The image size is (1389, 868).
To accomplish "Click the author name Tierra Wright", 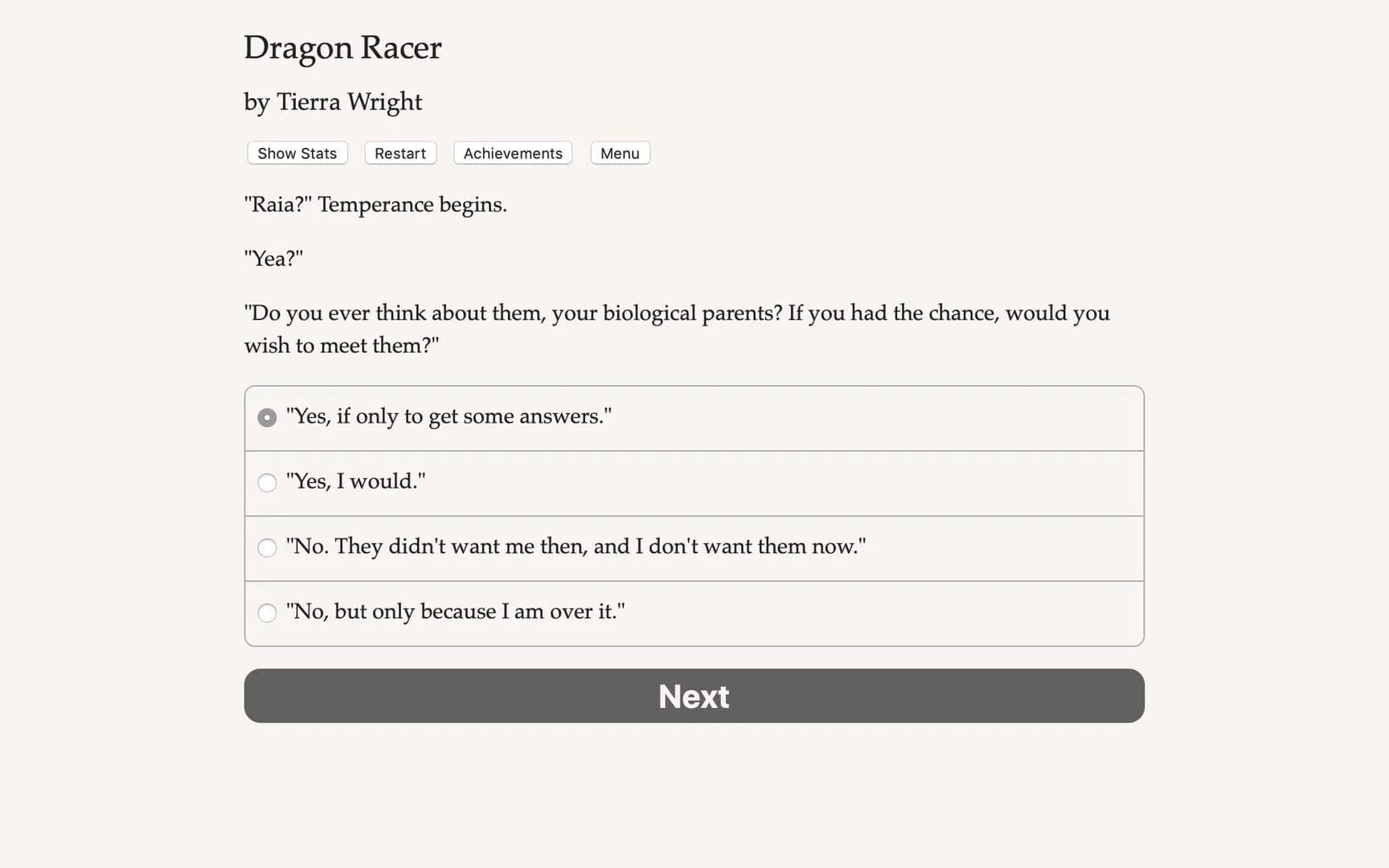I will 332,102.
